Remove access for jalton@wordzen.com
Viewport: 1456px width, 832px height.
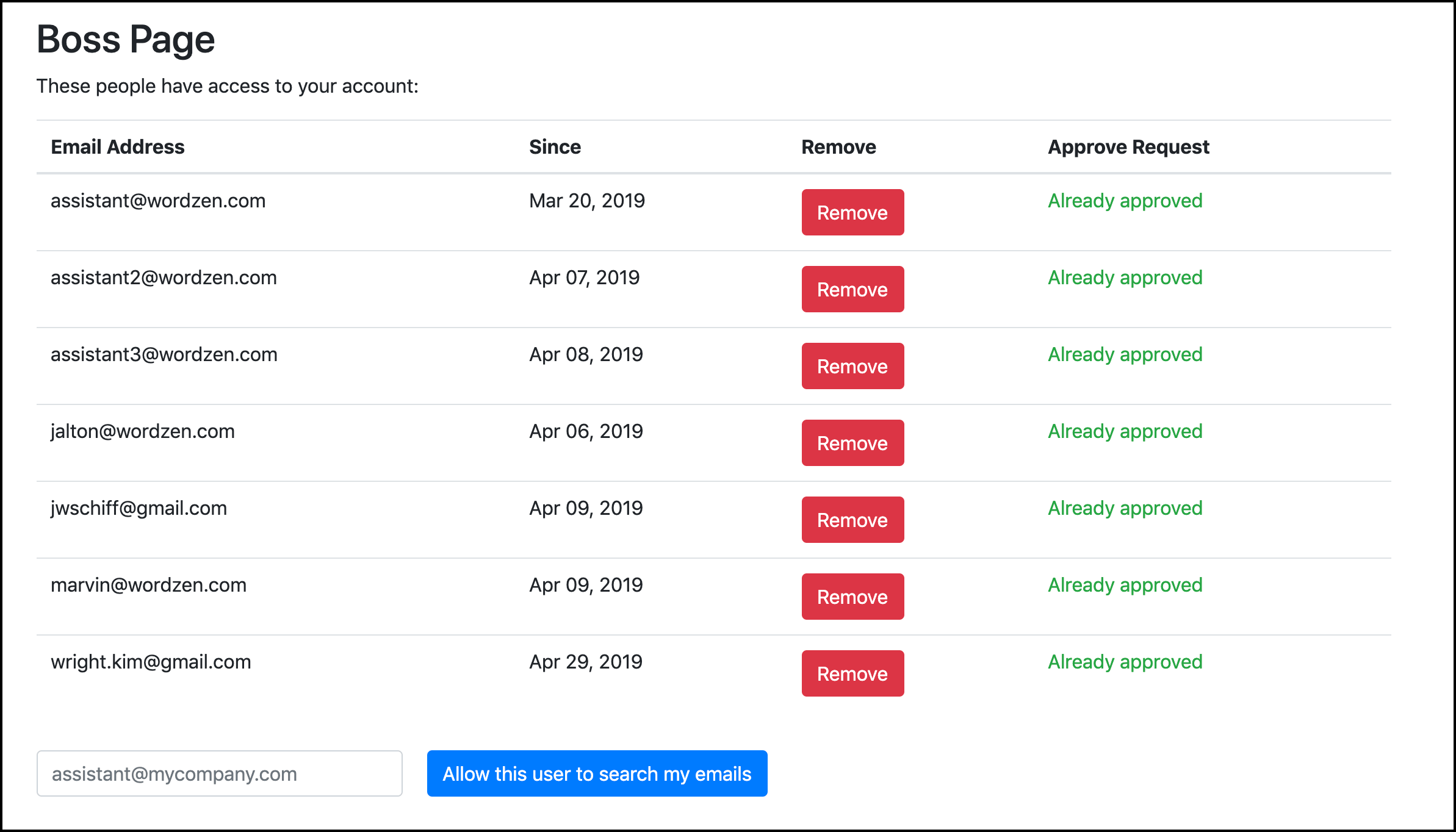coord(852,443)
